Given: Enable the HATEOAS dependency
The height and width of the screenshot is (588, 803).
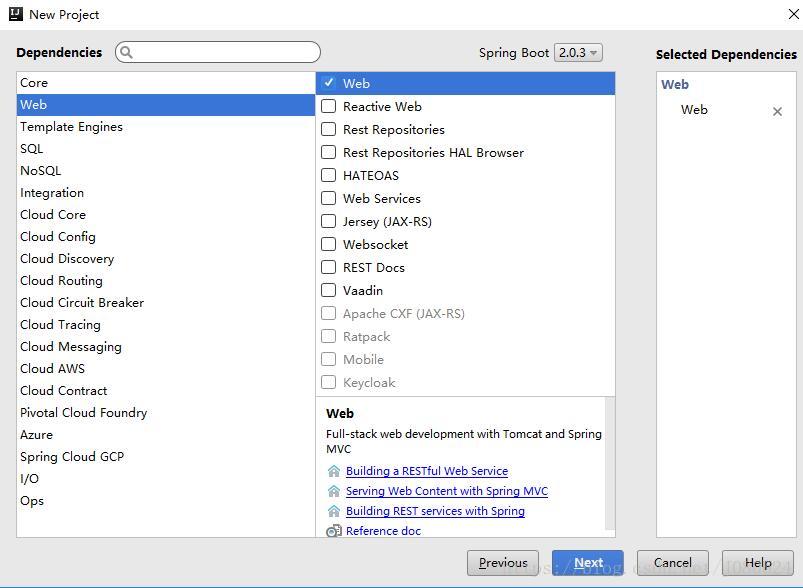Looking at the screenshot, I should [x=328, y=175].
